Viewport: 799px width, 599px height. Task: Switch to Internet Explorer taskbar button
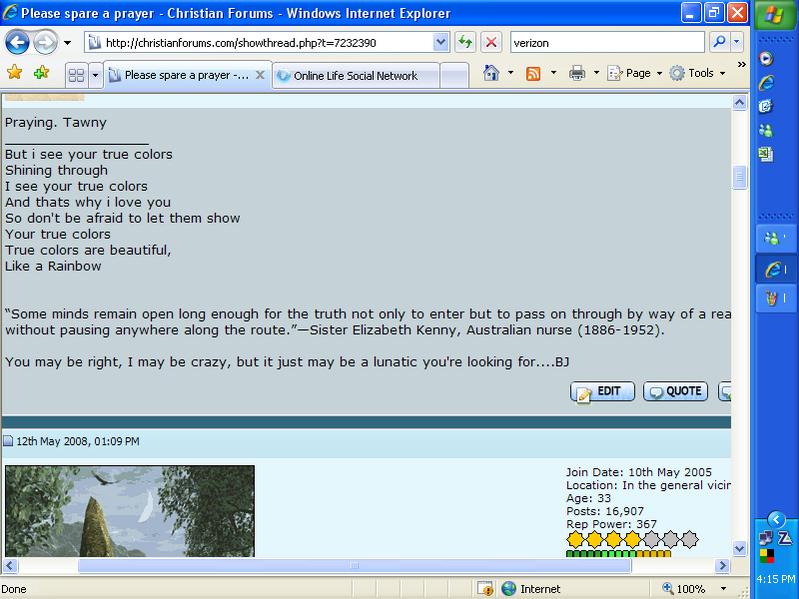tap(776, 269)
